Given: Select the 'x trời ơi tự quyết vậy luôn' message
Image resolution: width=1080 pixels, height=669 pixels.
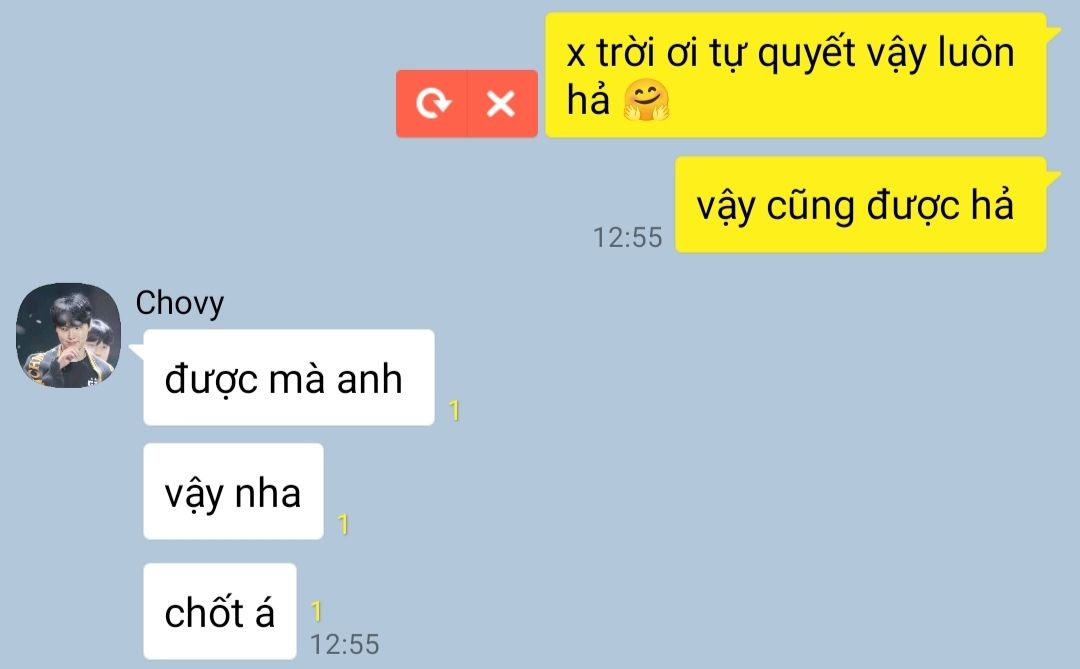Looking at the screenshot, I should (796, 75).
